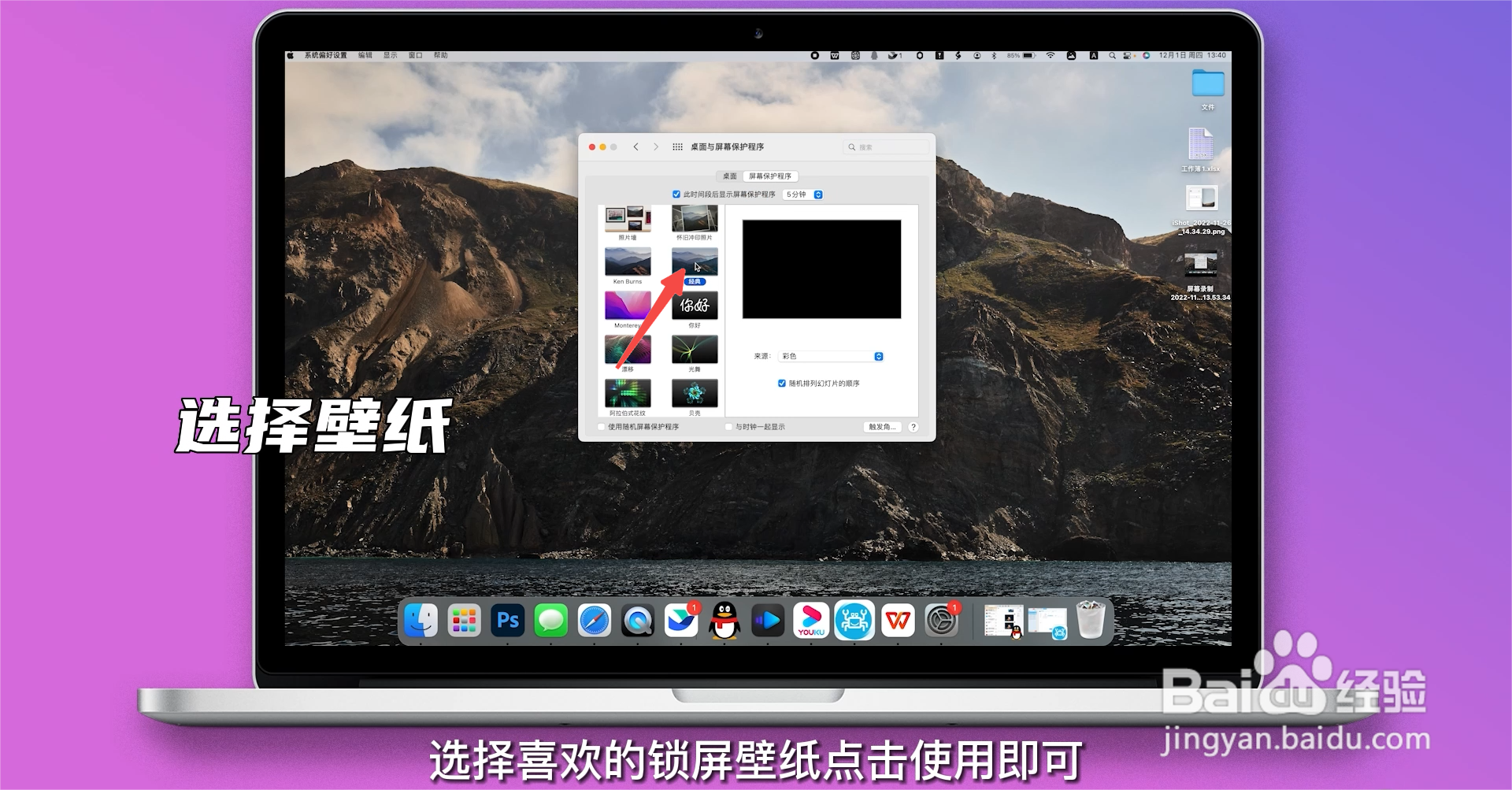Click the WPS icon in menu bar

pos(835,55)
